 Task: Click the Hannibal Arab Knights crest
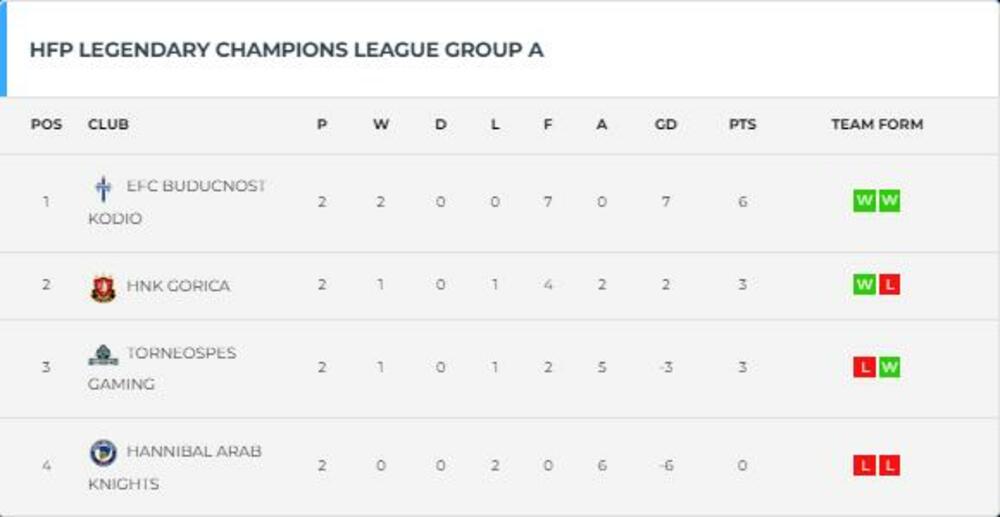pos(103,453)
